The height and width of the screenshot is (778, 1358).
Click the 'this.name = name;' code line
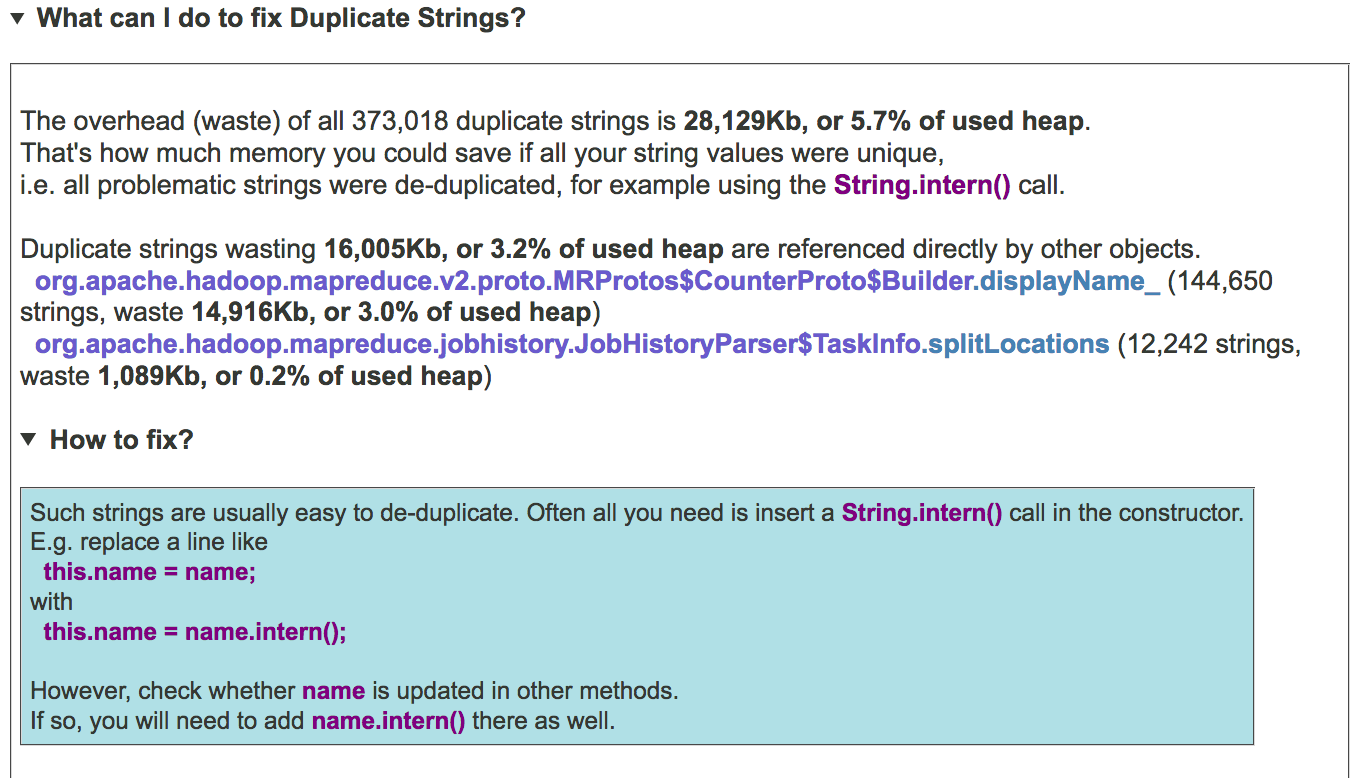[150, 572]
